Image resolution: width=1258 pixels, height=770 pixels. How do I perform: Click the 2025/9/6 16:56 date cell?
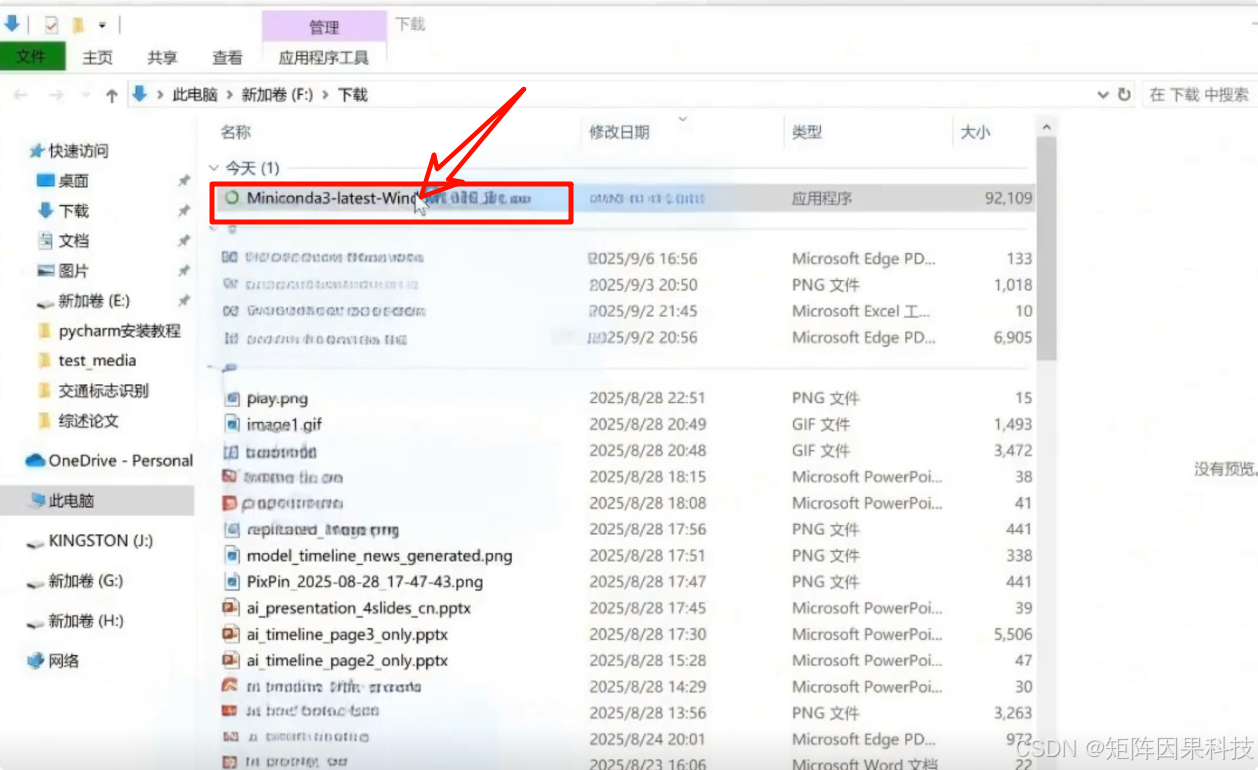644,258
